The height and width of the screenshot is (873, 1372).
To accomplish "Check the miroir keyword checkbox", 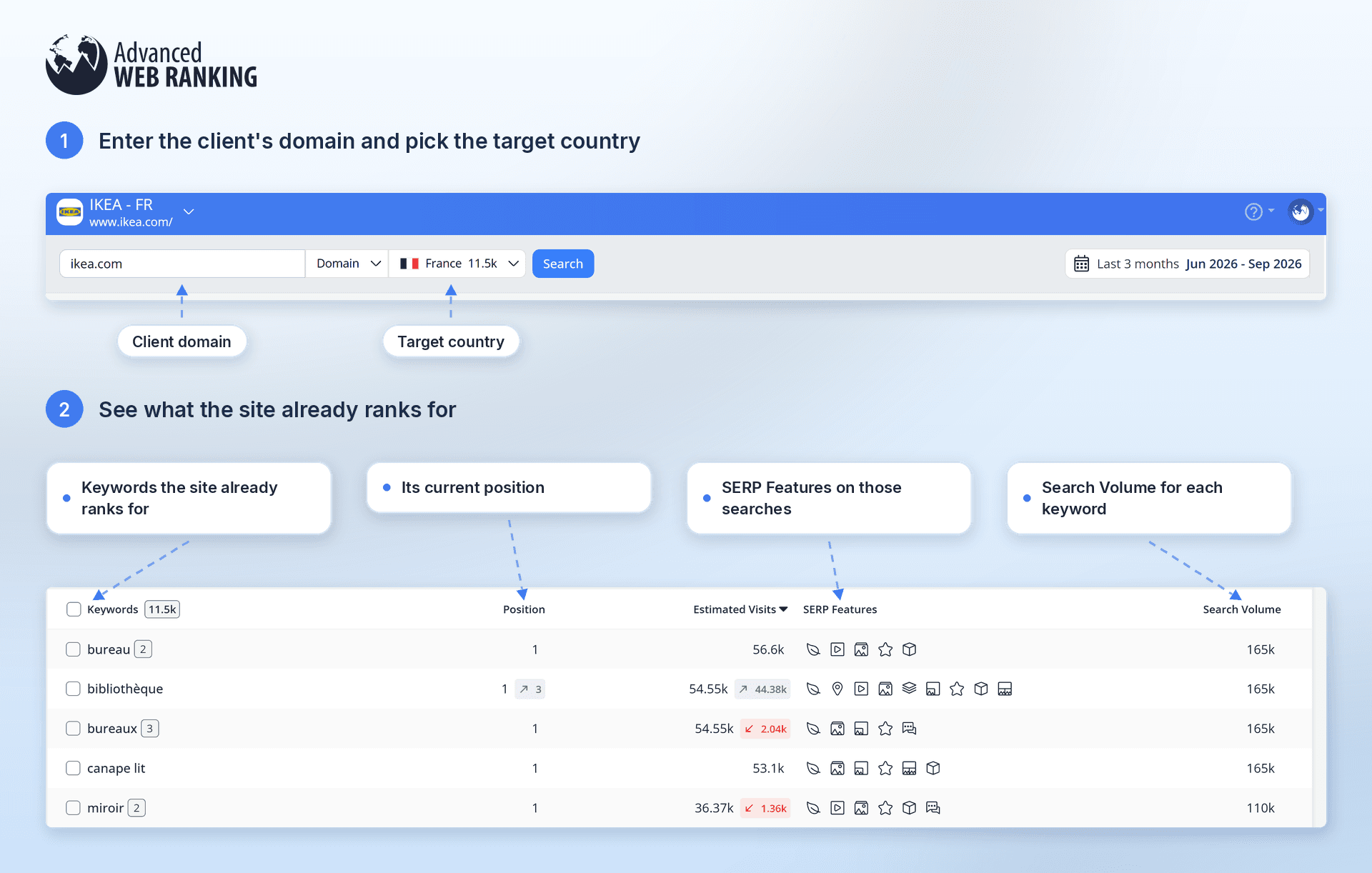I will [x=73, y=808].
